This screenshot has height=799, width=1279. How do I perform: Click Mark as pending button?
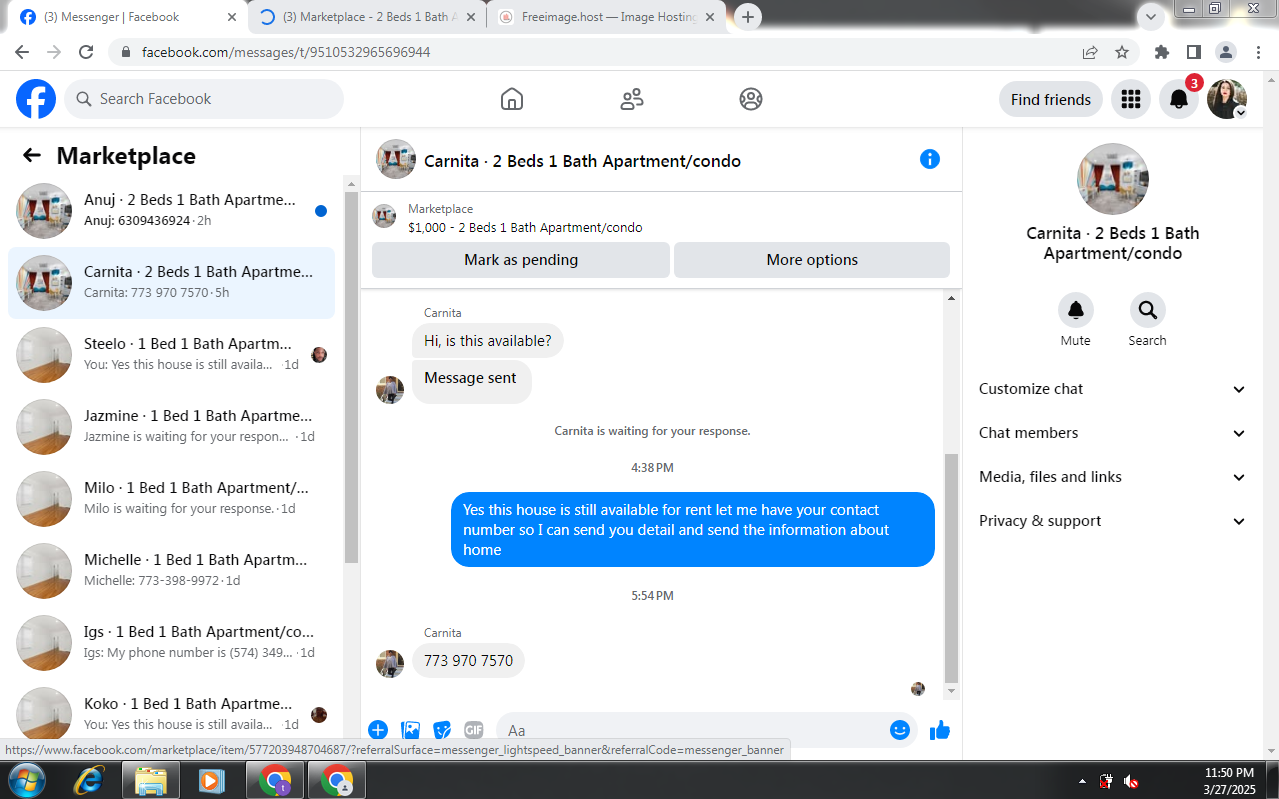coord(521,260)
